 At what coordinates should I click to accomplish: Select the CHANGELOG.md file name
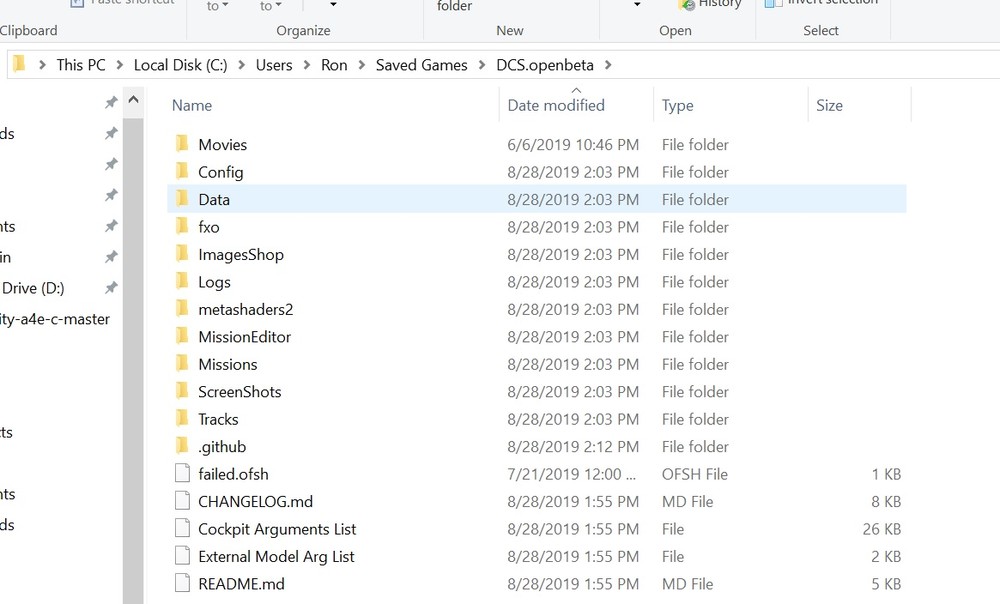256,501
